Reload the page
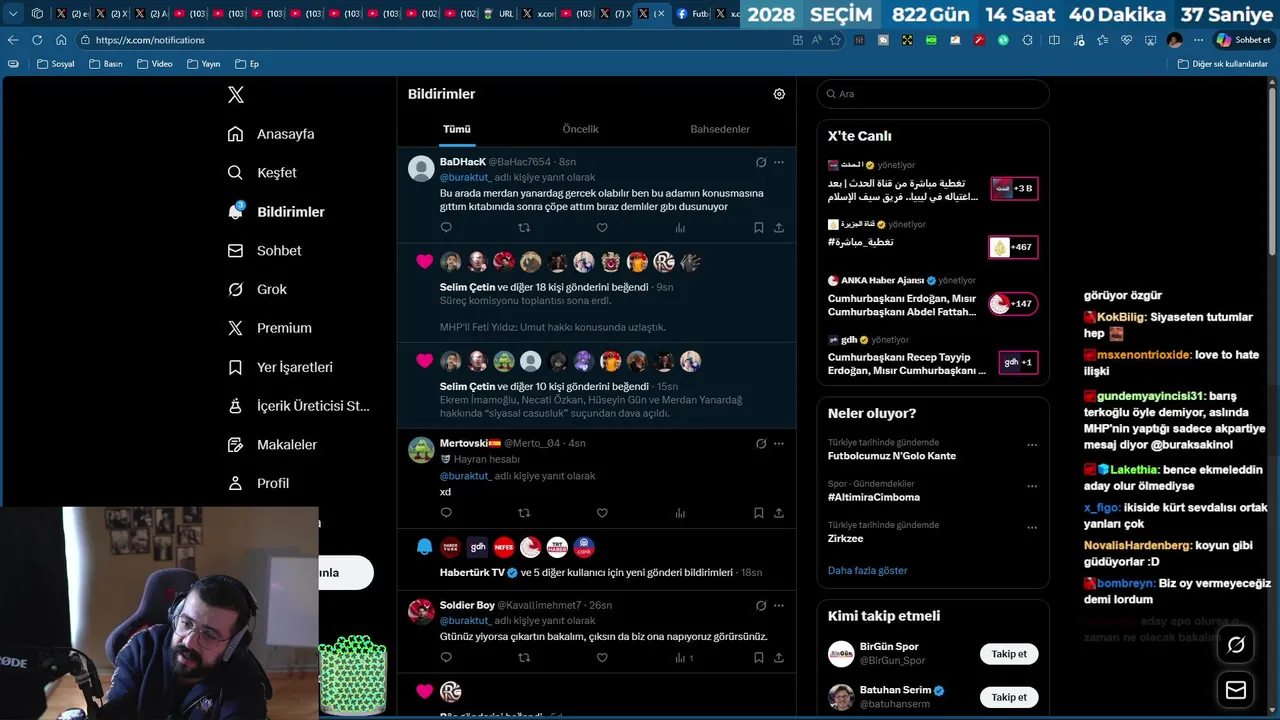The height and width of the screenshot is (720, 1280). [37, 40]
